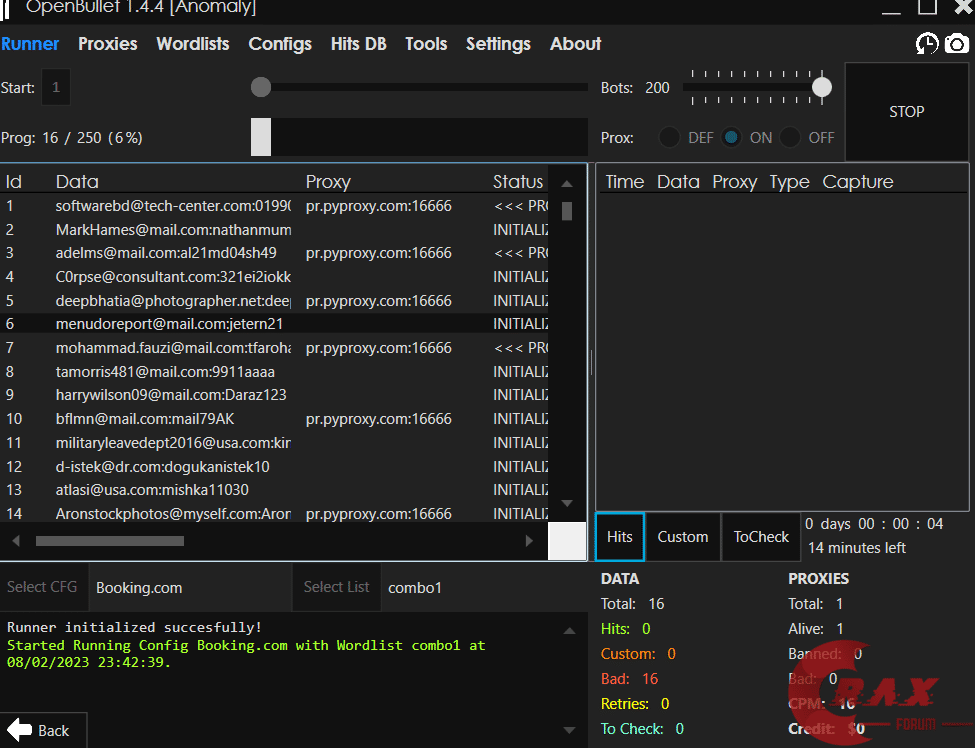Click the Back arrow icon
This screenshot has width=975, height=748.
pos(19,730)
